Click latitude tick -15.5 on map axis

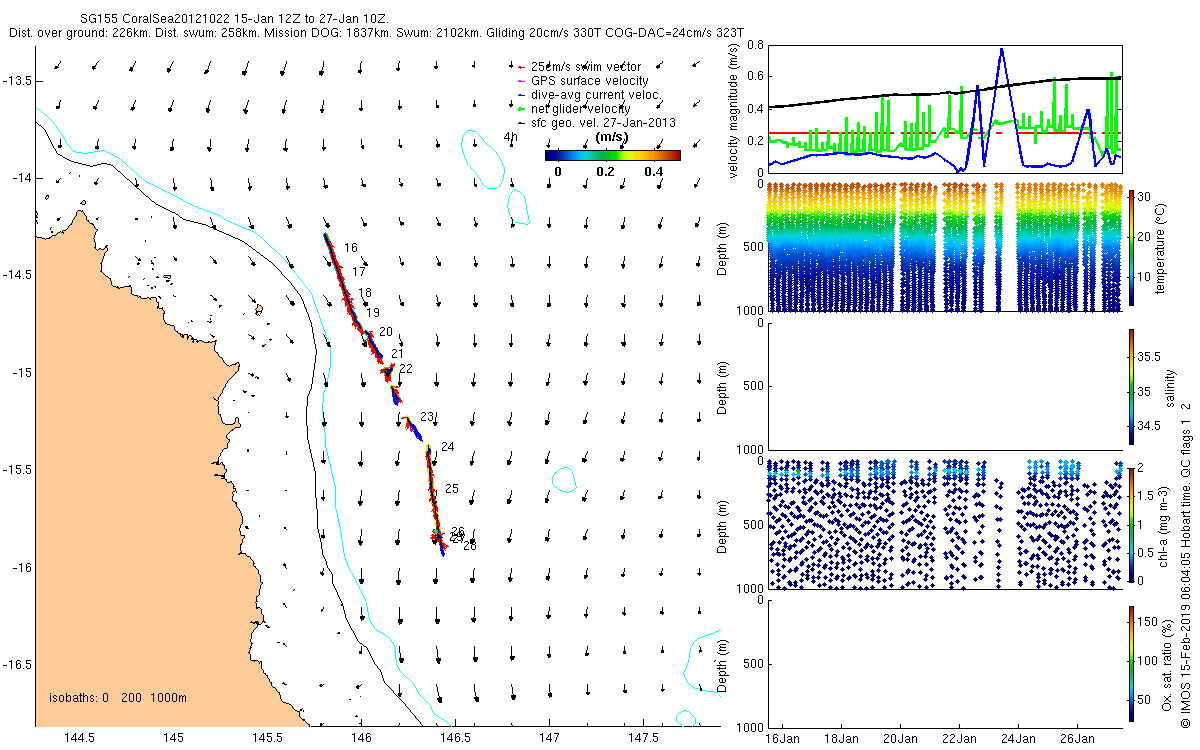(x=19, y=470)
